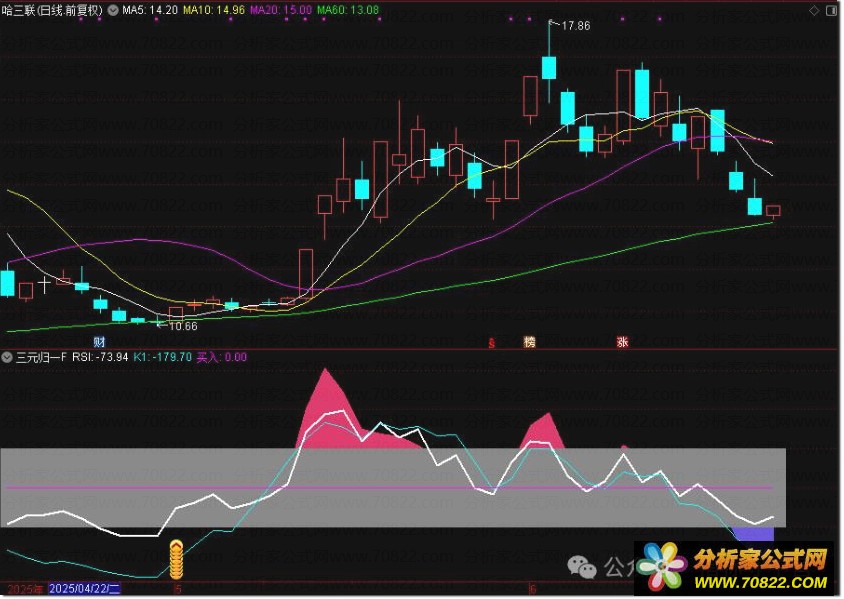The width and height of the screenshot is (844, 599).
Task: Click the purple oversold block in indicator panel
Action: pyautogui.click(x=755, y=534)
